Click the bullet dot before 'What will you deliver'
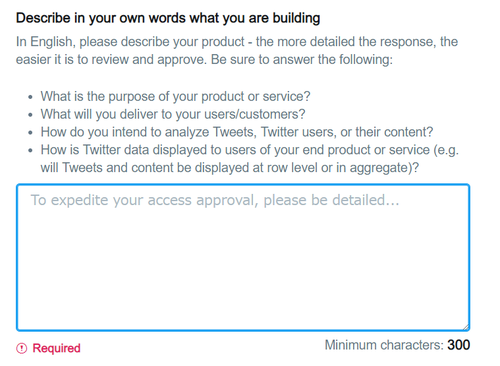500x366 pixels. (x=30, y=115)
